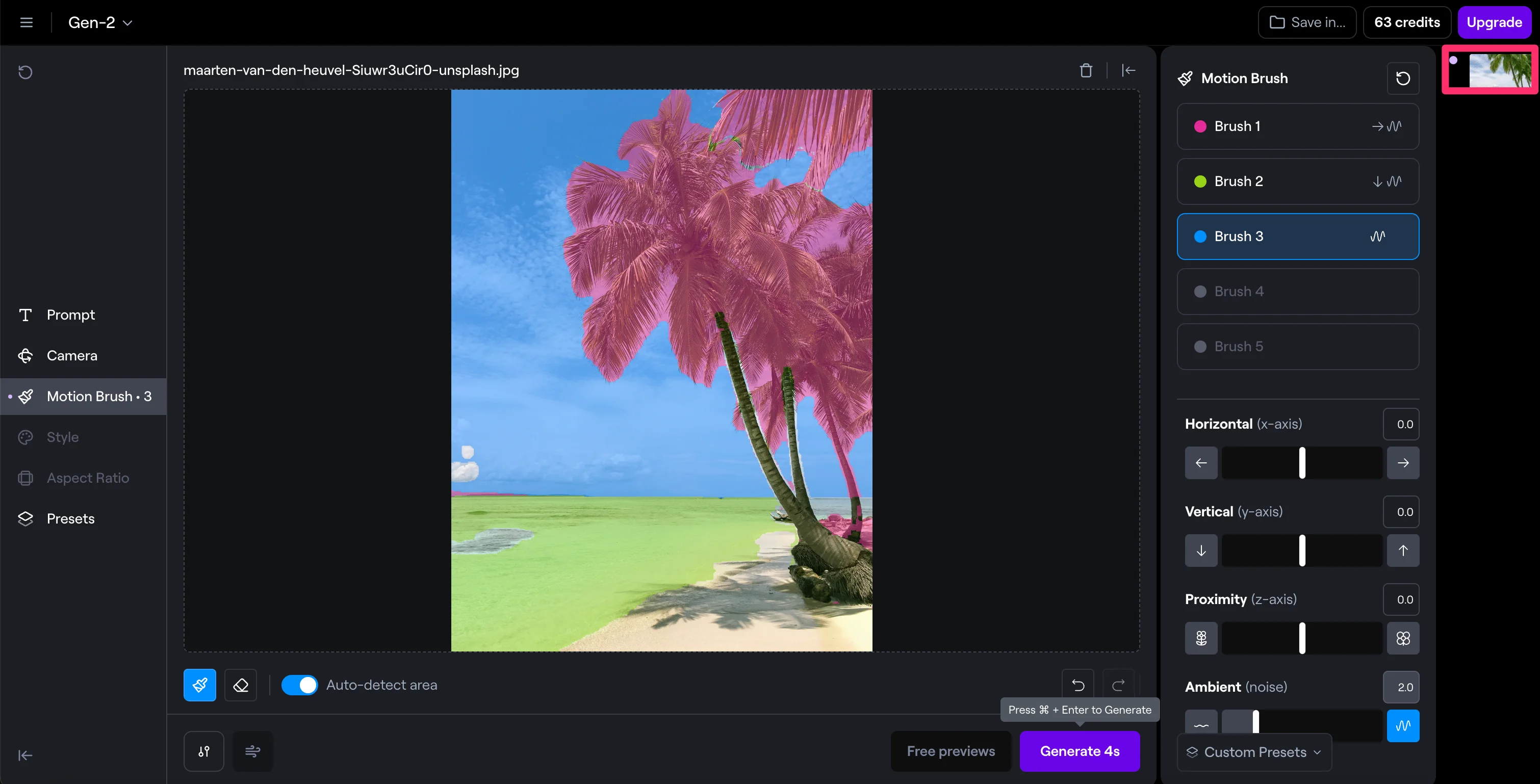1540x784 pixels.
Task: Toggle the Auto-detect area switch
Action: click(x=299, y=685)
